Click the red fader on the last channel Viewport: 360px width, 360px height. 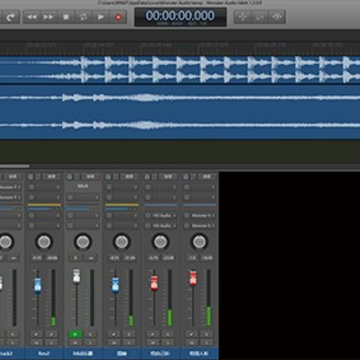pos(192,278)
